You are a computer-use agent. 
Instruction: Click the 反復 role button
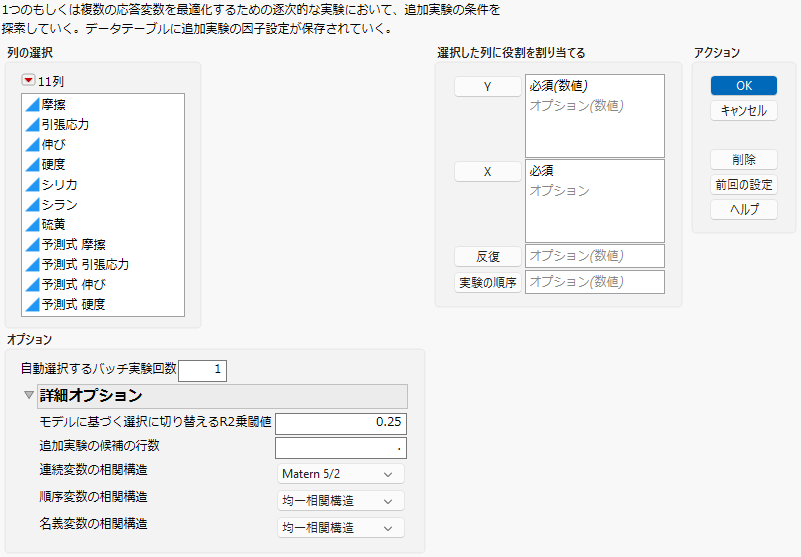(488, 257)
